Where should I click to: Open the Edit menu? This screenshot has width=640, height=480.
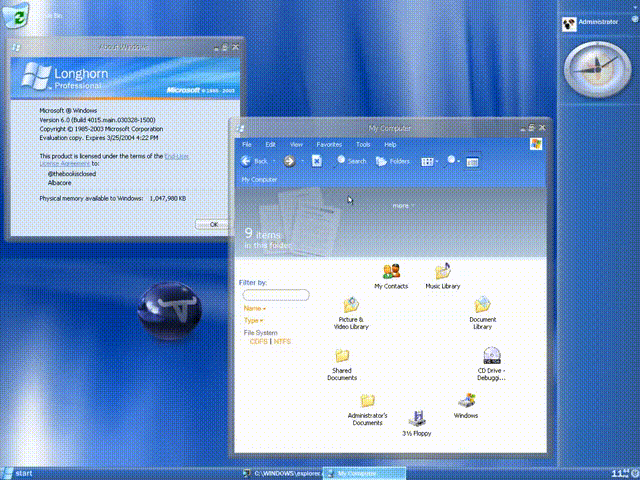click(x=270, y=144)
